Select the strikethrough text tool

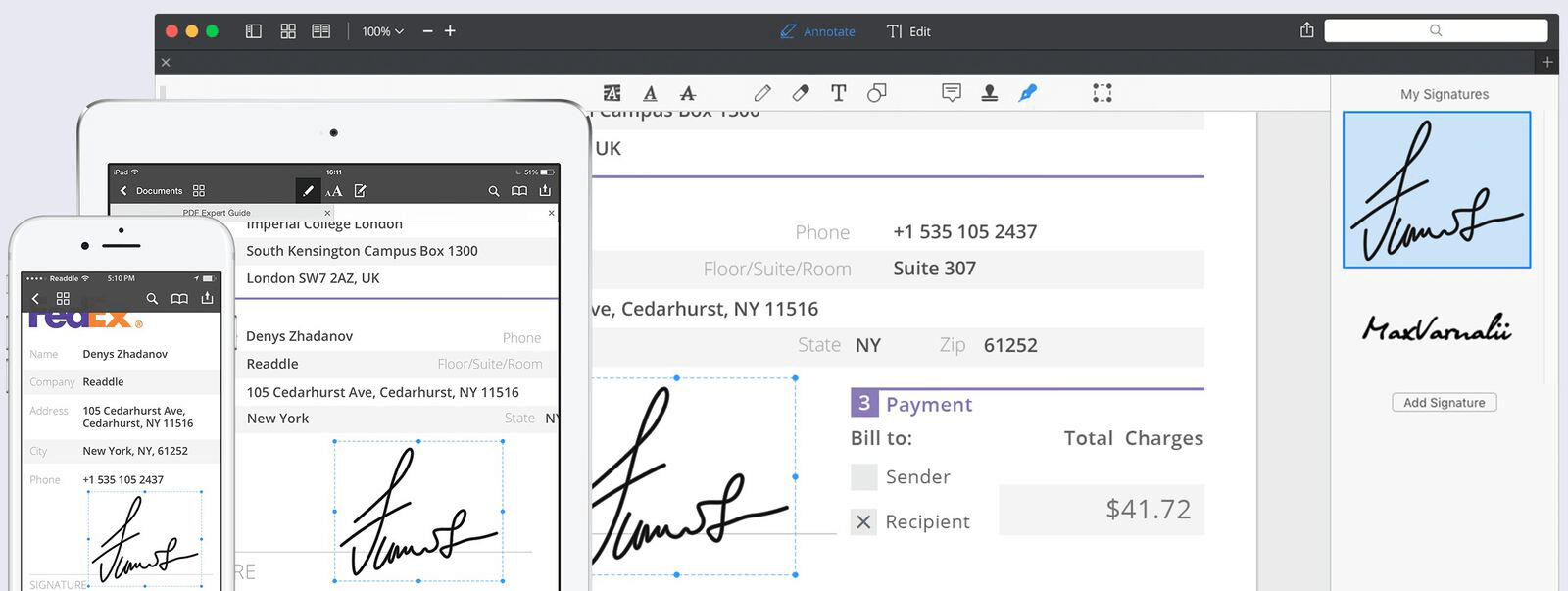[x=688, y=93]
